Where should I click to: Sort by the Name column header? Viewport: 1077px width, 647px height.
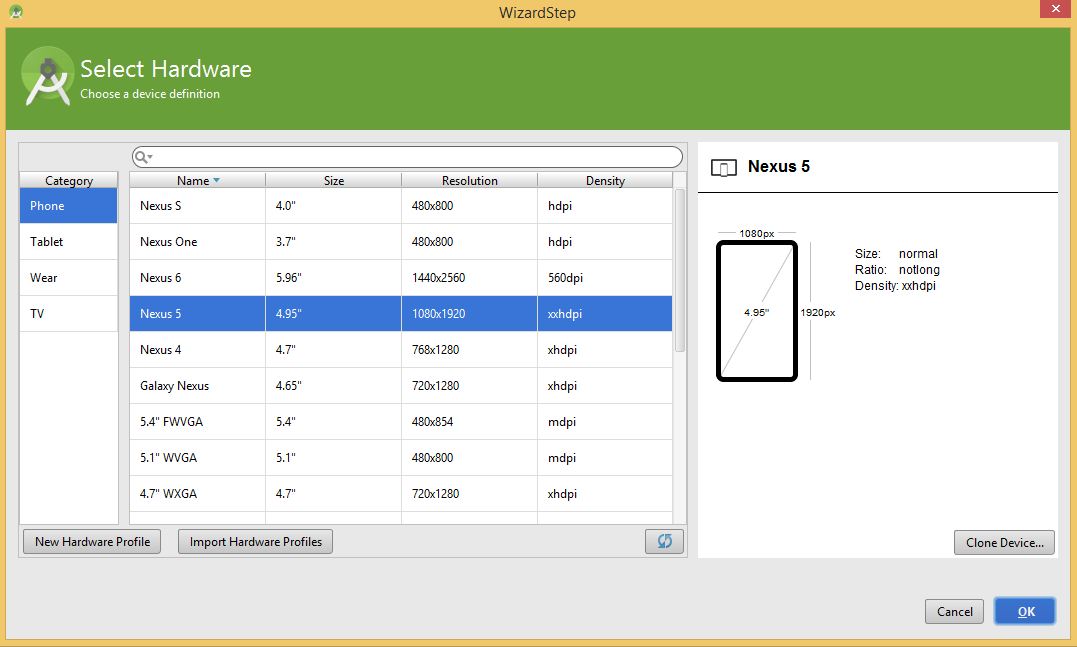point(198,181)
